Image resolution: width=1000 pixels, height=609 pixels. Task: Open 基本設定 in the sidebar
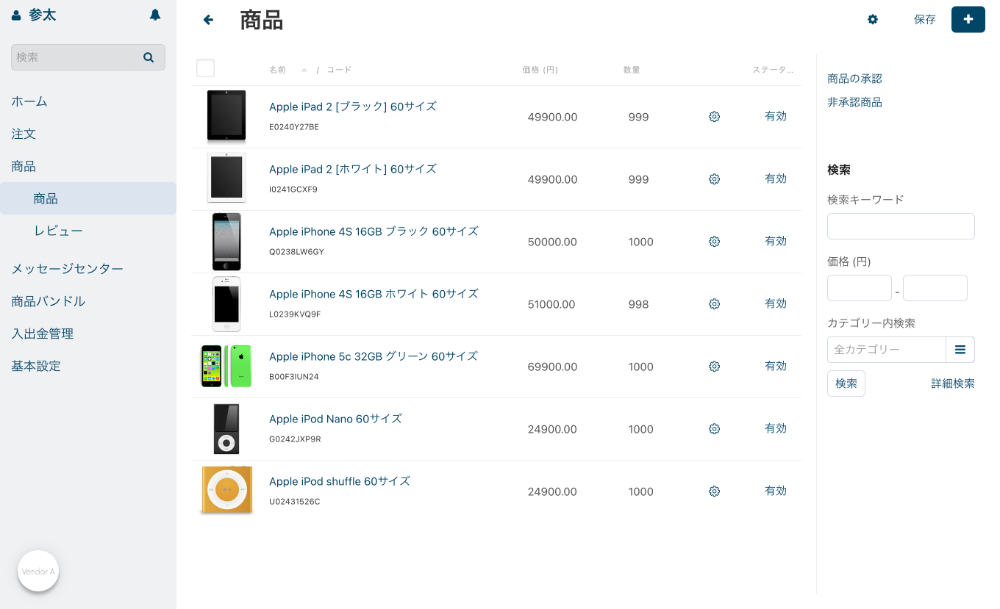pos(36,366)
